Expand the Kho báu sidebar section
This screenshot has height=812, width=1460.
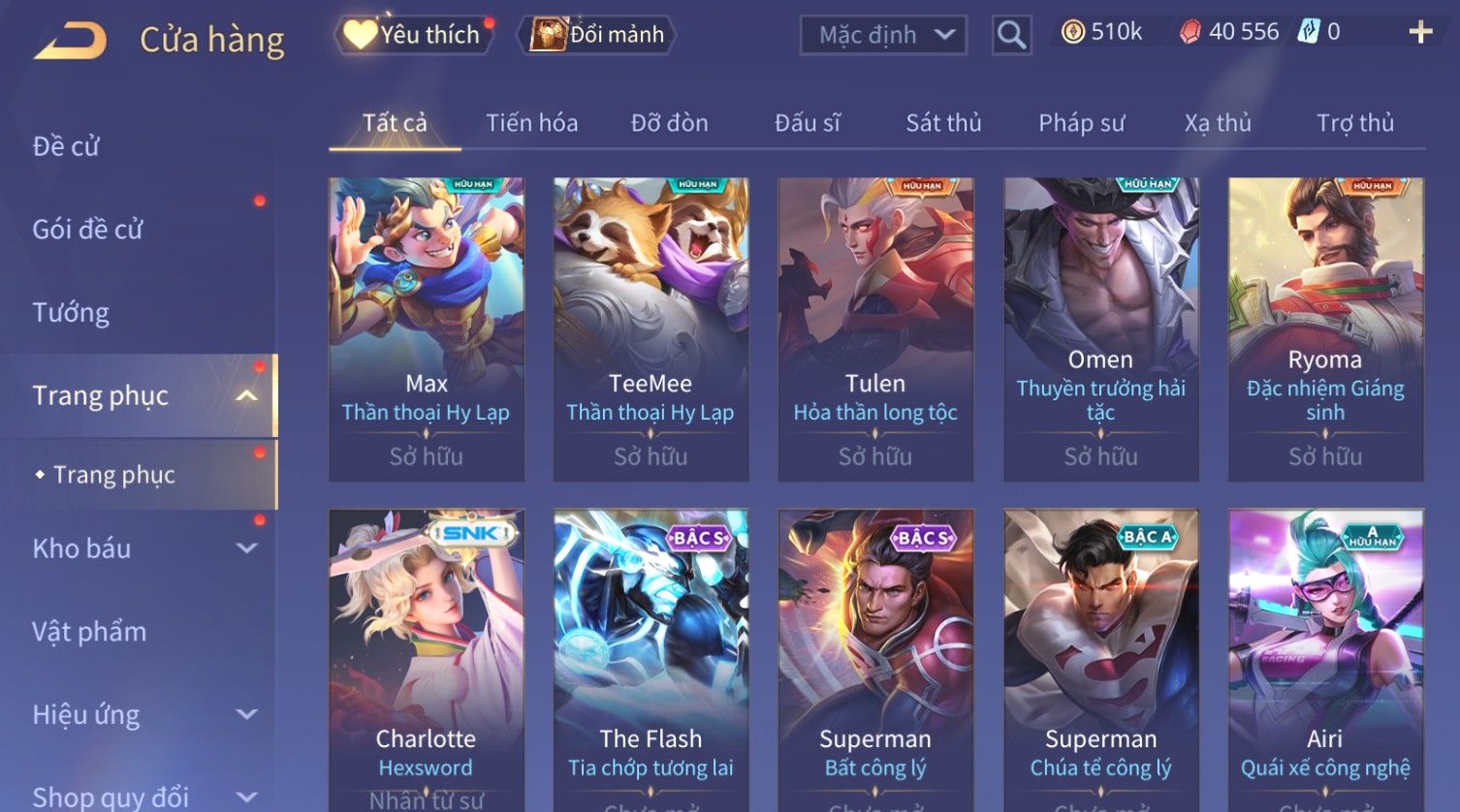[x=247, y=548]
